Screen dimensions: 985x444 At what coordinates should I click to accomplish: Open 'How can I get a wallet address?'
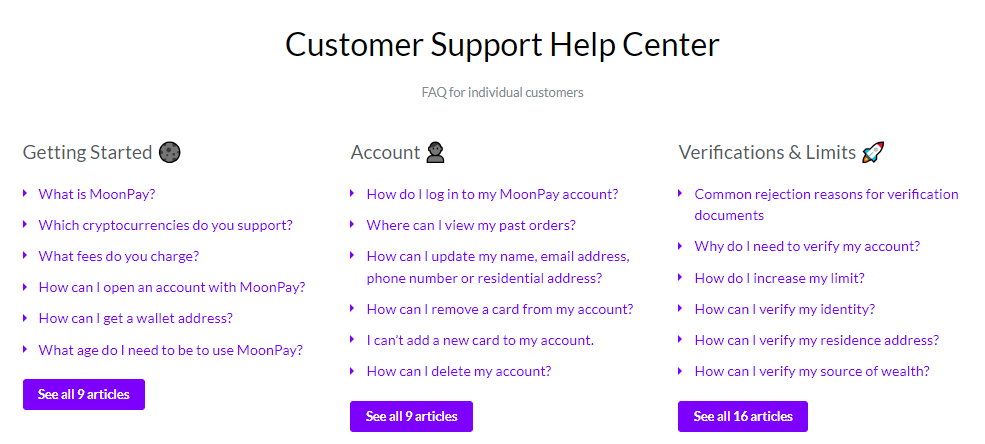(135, 318)
